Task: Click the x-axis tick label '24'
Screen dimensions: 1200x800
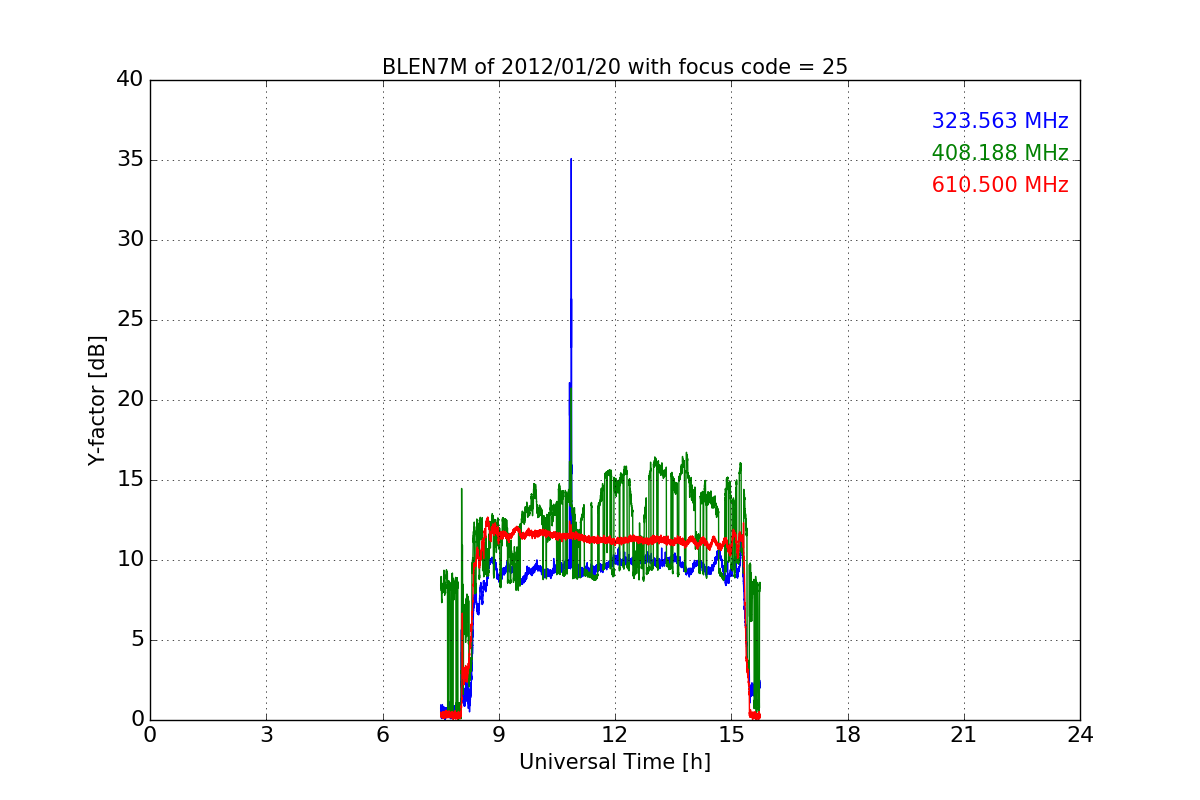Action: click(x=1080, y=735)
